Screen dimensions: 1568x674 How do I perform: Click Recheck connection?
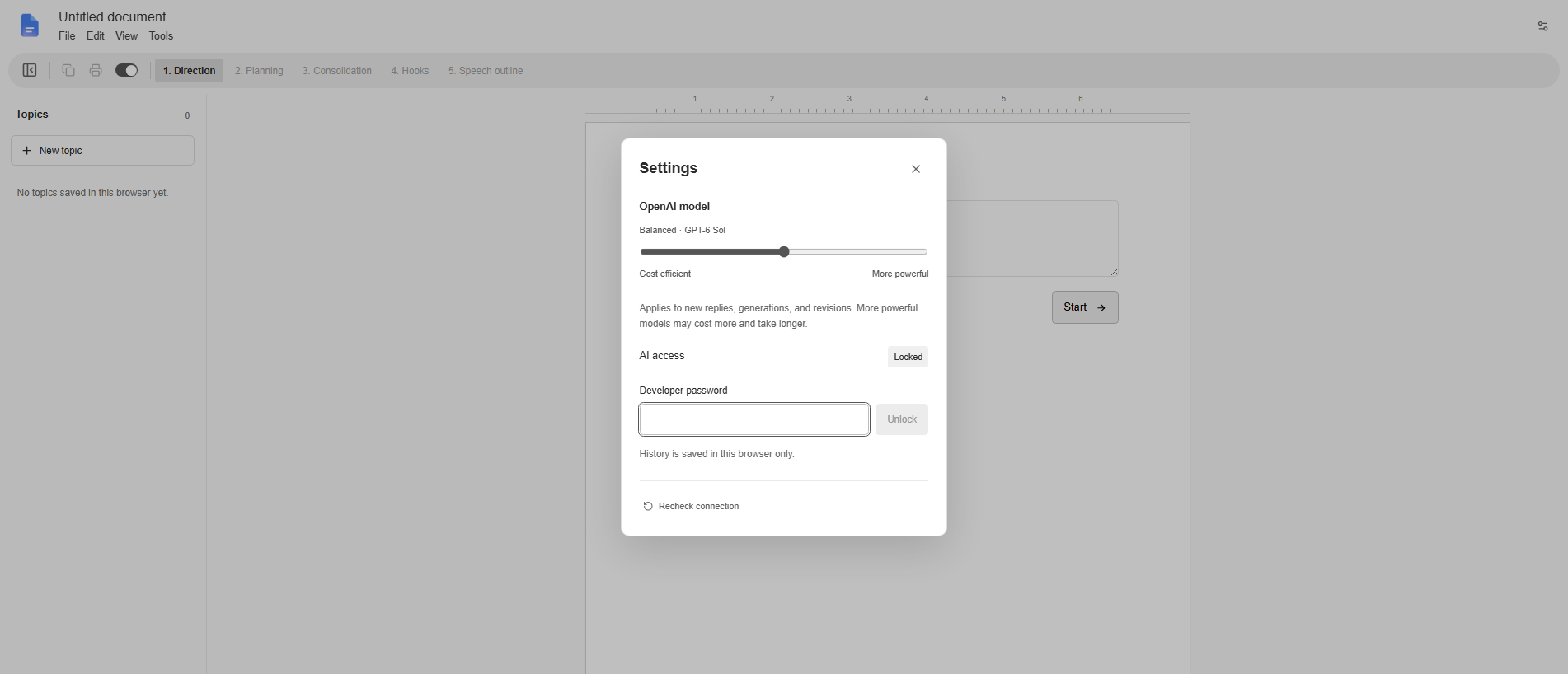(x=691, y=506)
